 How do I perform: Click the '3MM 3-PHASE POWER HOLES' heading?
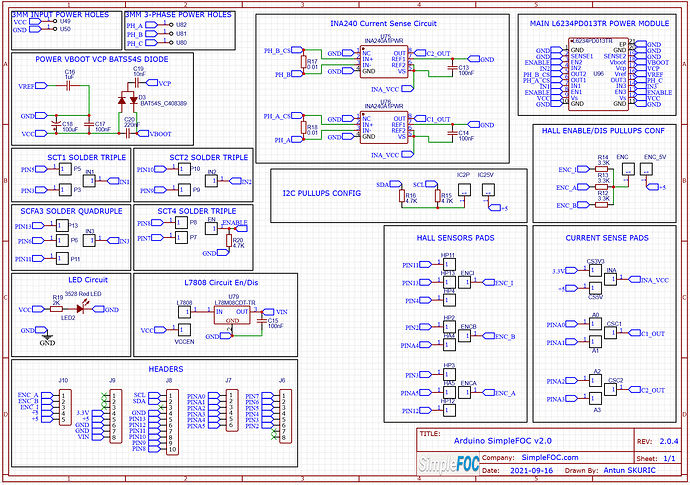coord(178,15)
